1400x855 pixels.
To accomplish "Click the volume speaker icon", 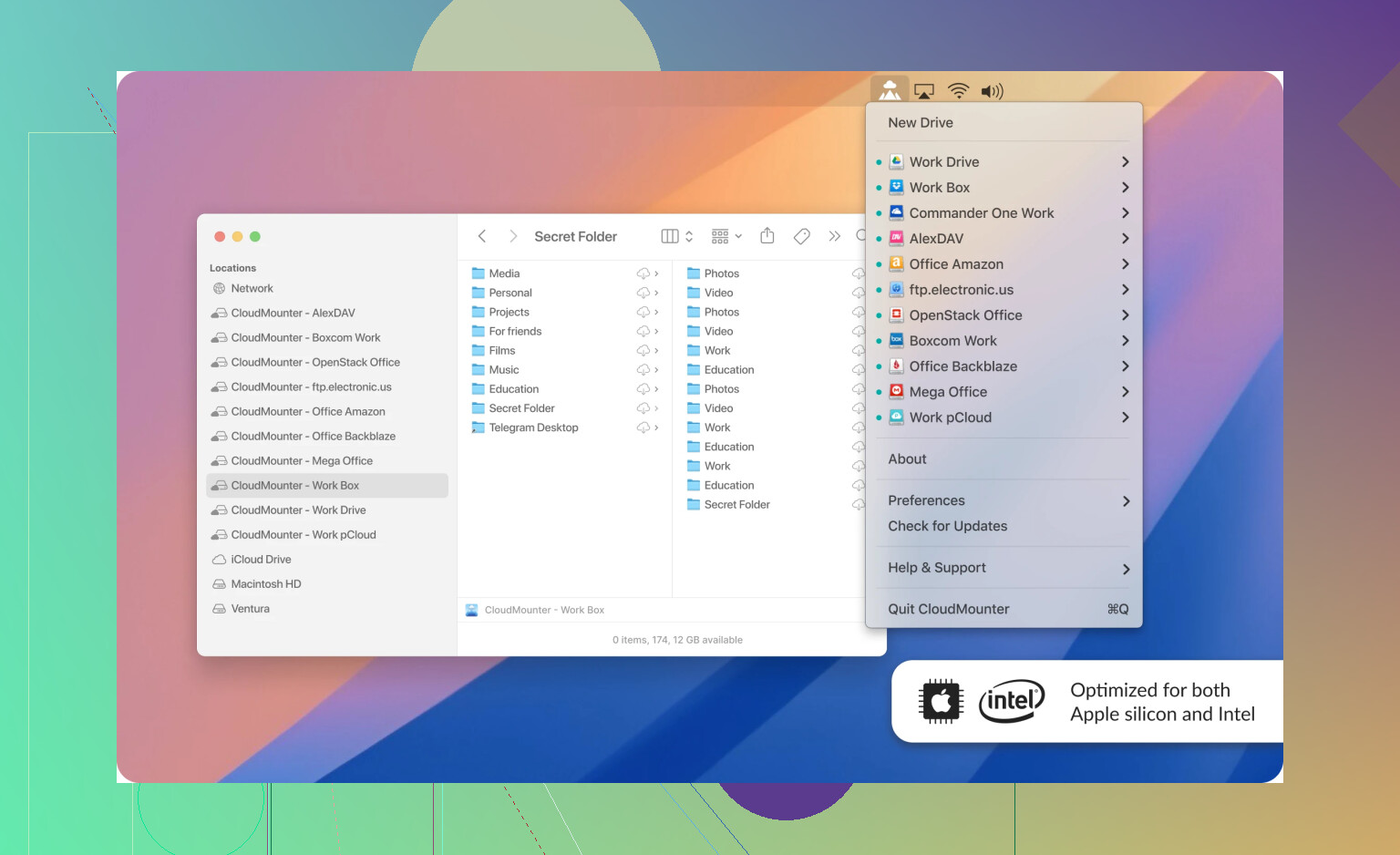I will tap(992, 91).
